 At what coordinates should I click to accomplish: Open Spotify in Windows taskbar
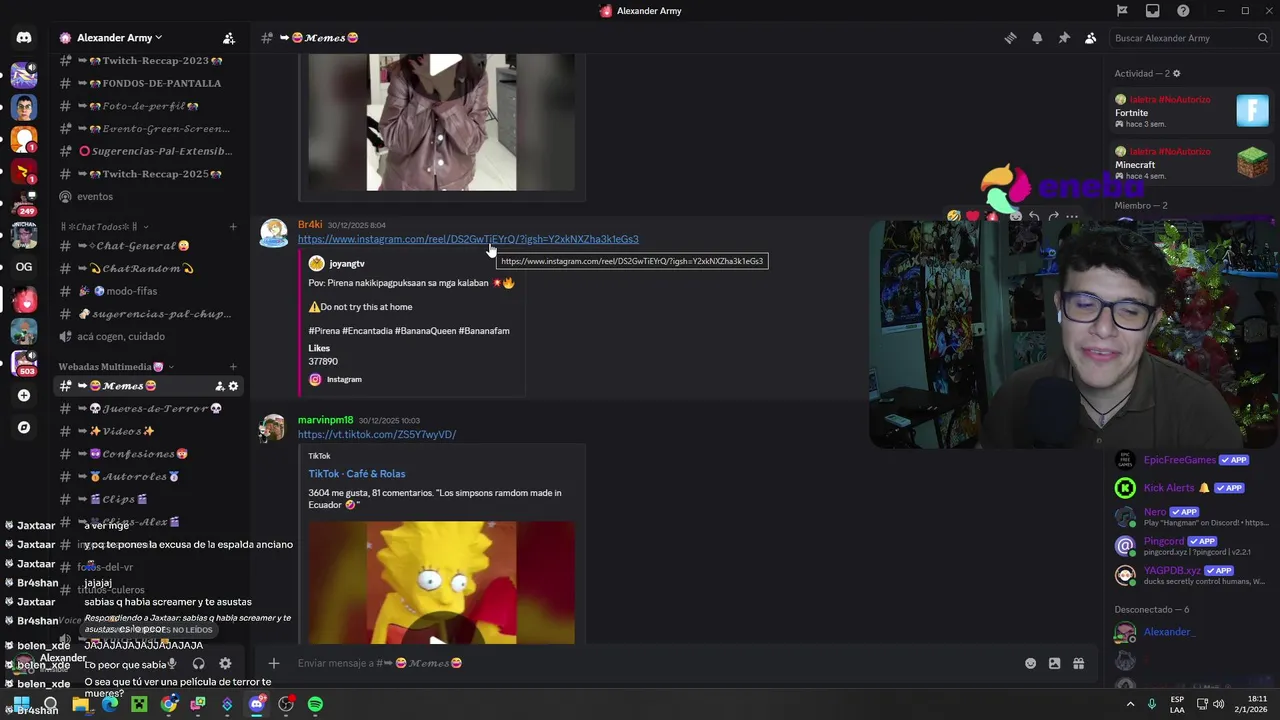coord(315,704)
